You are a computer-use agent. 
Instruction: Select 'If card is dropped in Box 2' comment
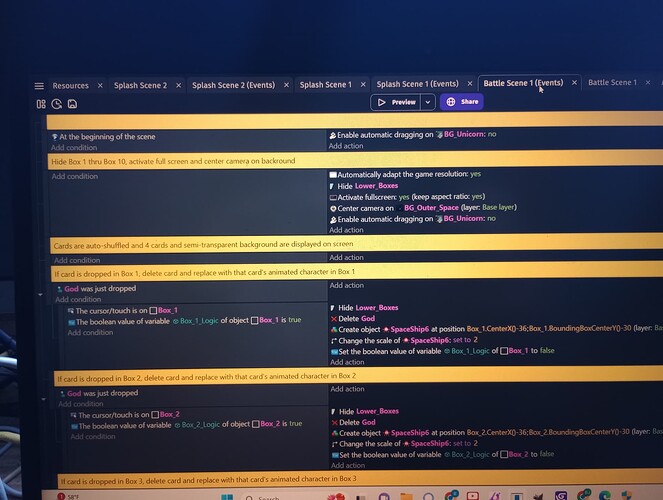coord(358,377)
